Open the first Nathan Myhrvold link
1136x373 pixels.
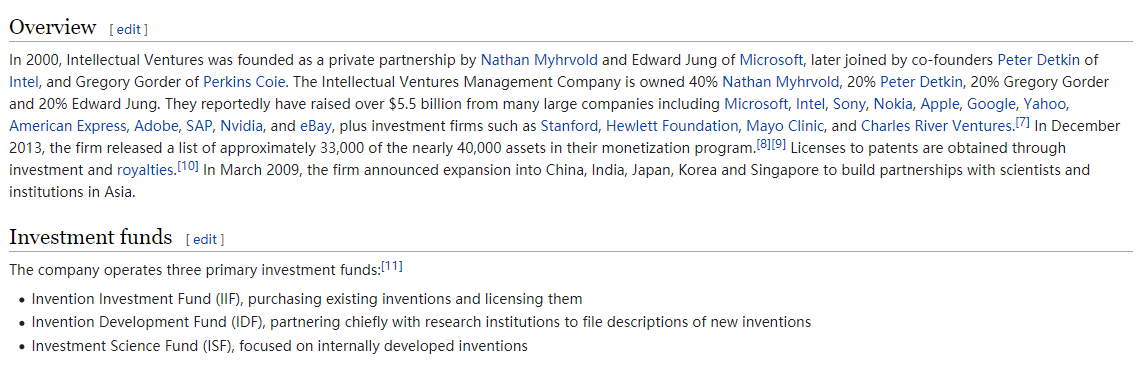539,59
